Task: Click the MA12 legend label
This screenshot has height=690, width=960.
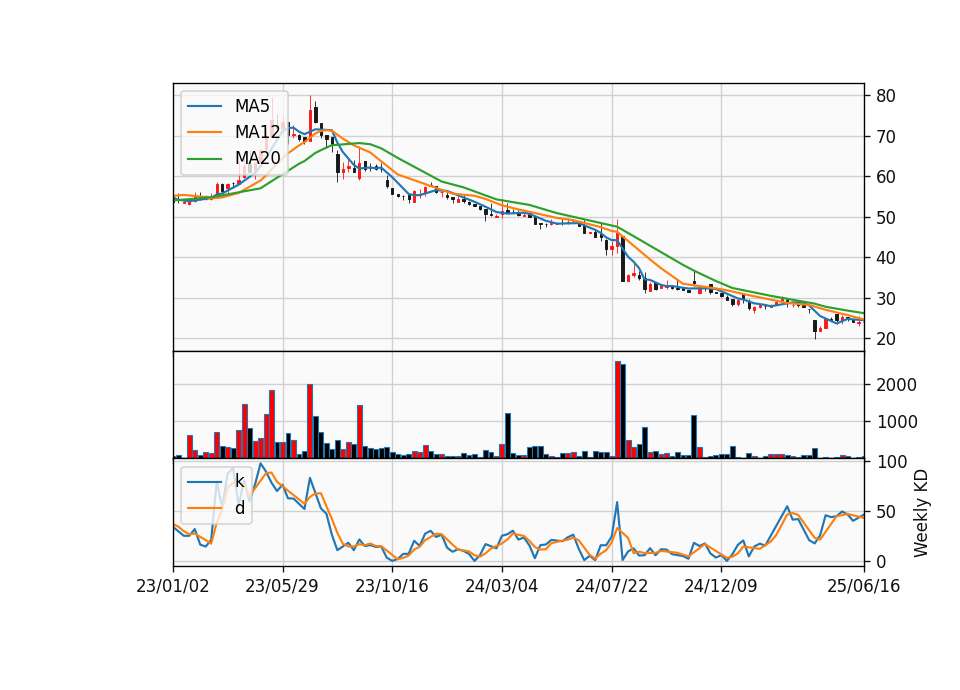Action: (x=257, y=132)
